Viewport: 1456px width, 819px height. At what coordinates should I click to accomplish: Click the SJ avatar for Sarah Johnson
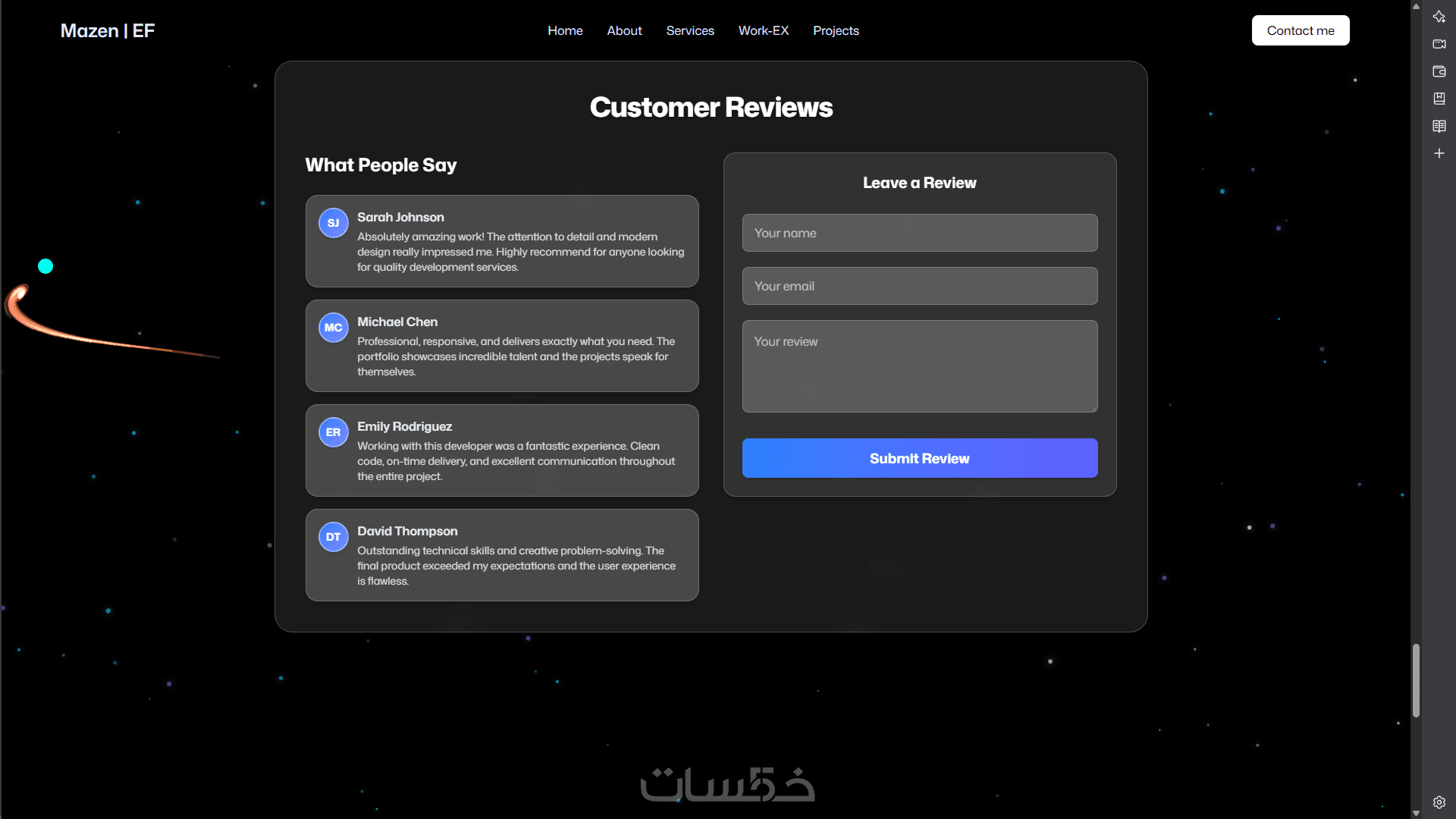click(333, 223)
